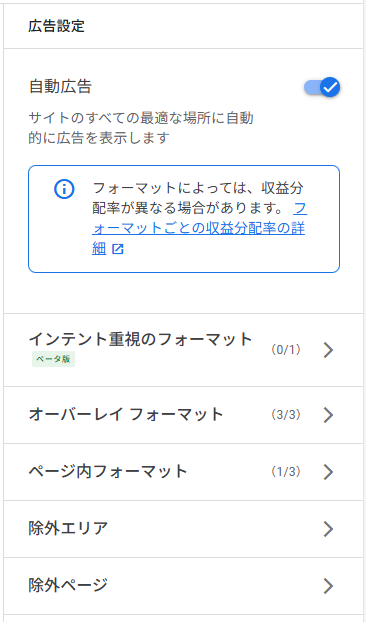Open the フォーマットごとの収益分配率の詳細 link
Viewport: 366px width, 622px height.
coord(199,228)
